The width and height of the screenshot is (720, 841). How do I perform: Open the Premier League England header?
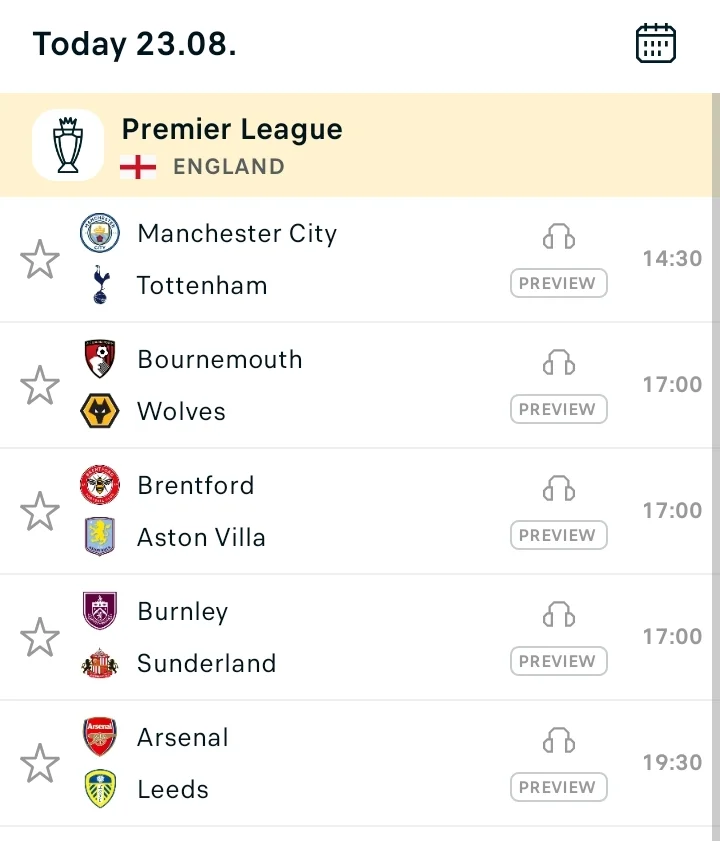click(x=356, y=145)
